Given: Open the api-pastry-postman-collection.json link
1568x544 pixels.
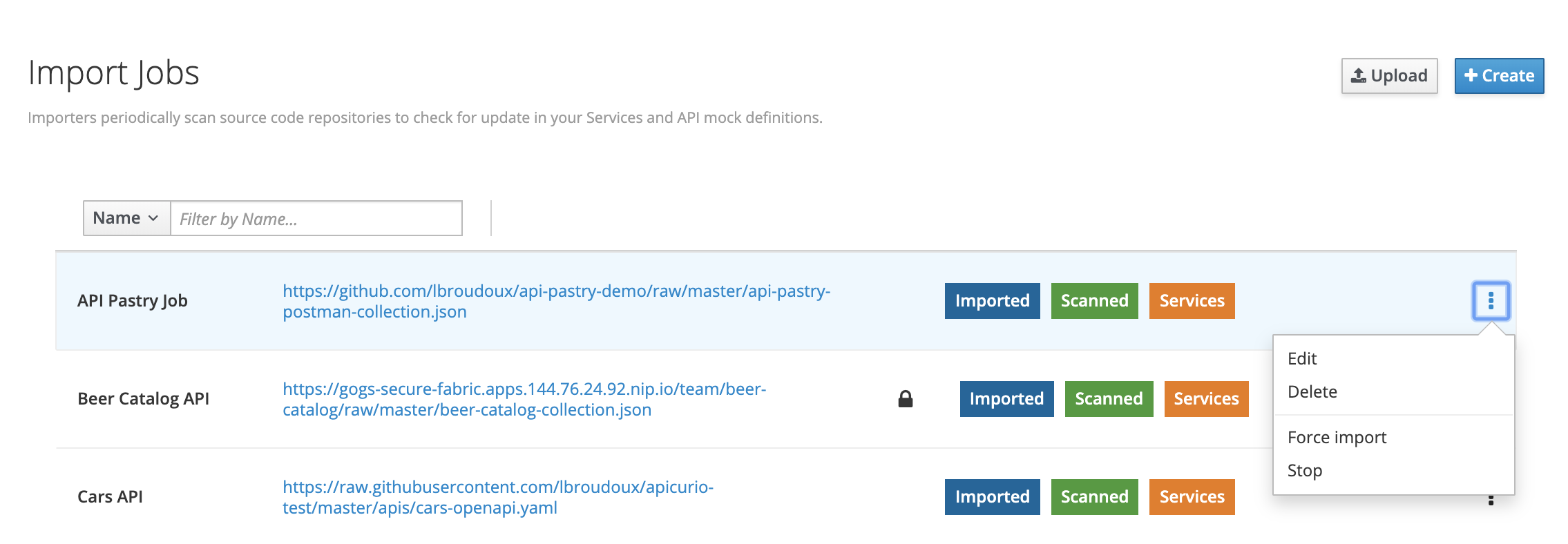Looking at the screenshot, I should click(x=556, y=301).
